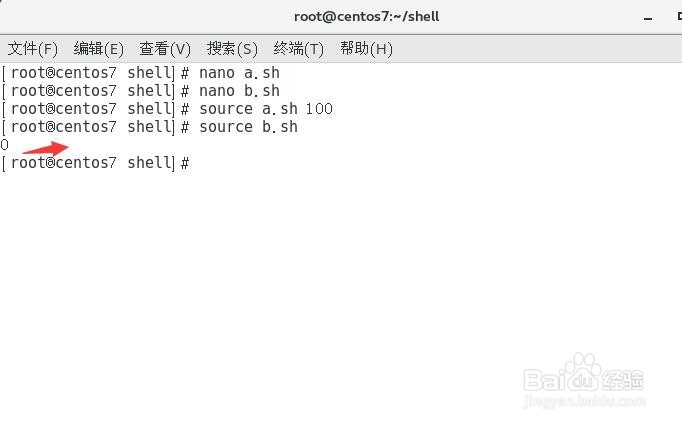The width and height of the screenshot is (682, 426).
Task: Click the jingyan.baidu.com watermark text
Action: click(585, 401)
